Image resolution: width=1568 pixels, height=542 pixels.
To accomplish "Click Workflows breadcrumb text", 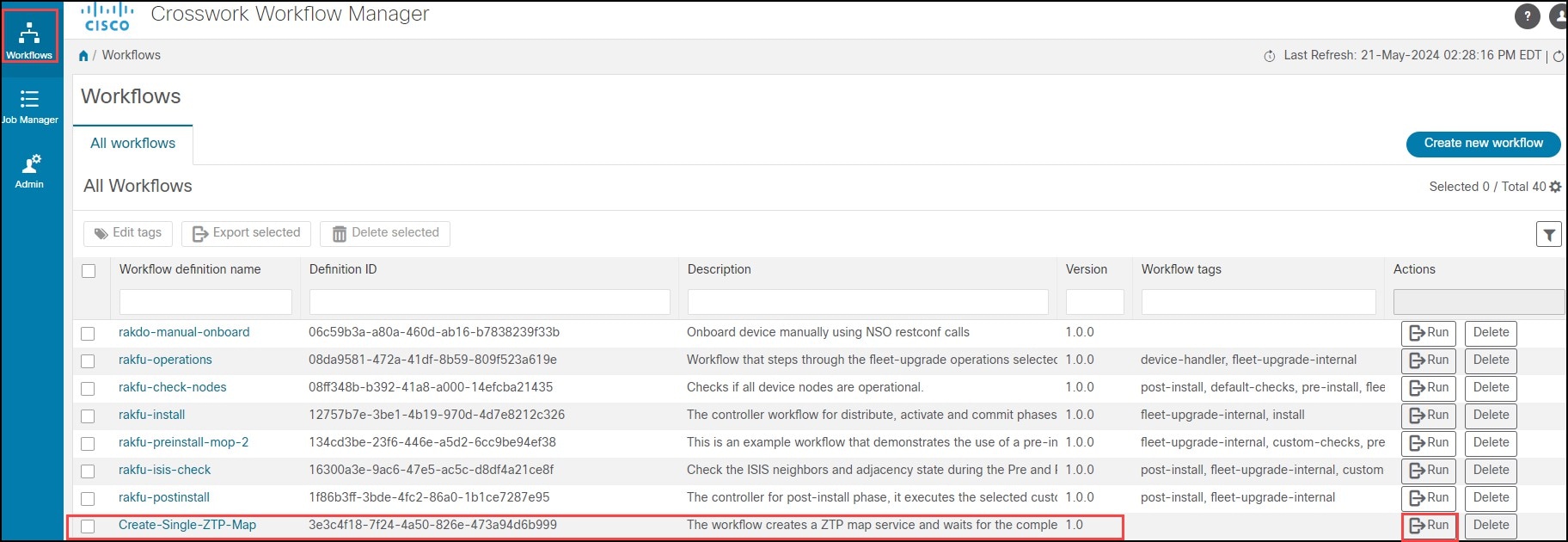I will (132, 55).
